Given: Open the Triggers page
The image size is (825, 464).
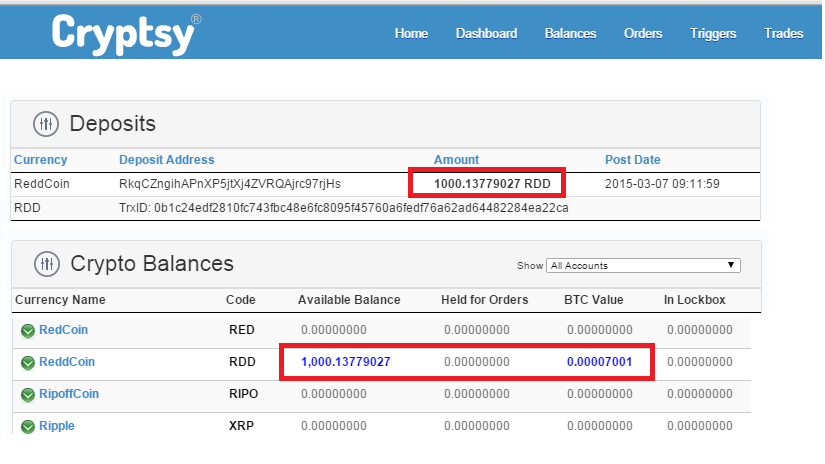Looking at the screenshot, I should 713,34.
